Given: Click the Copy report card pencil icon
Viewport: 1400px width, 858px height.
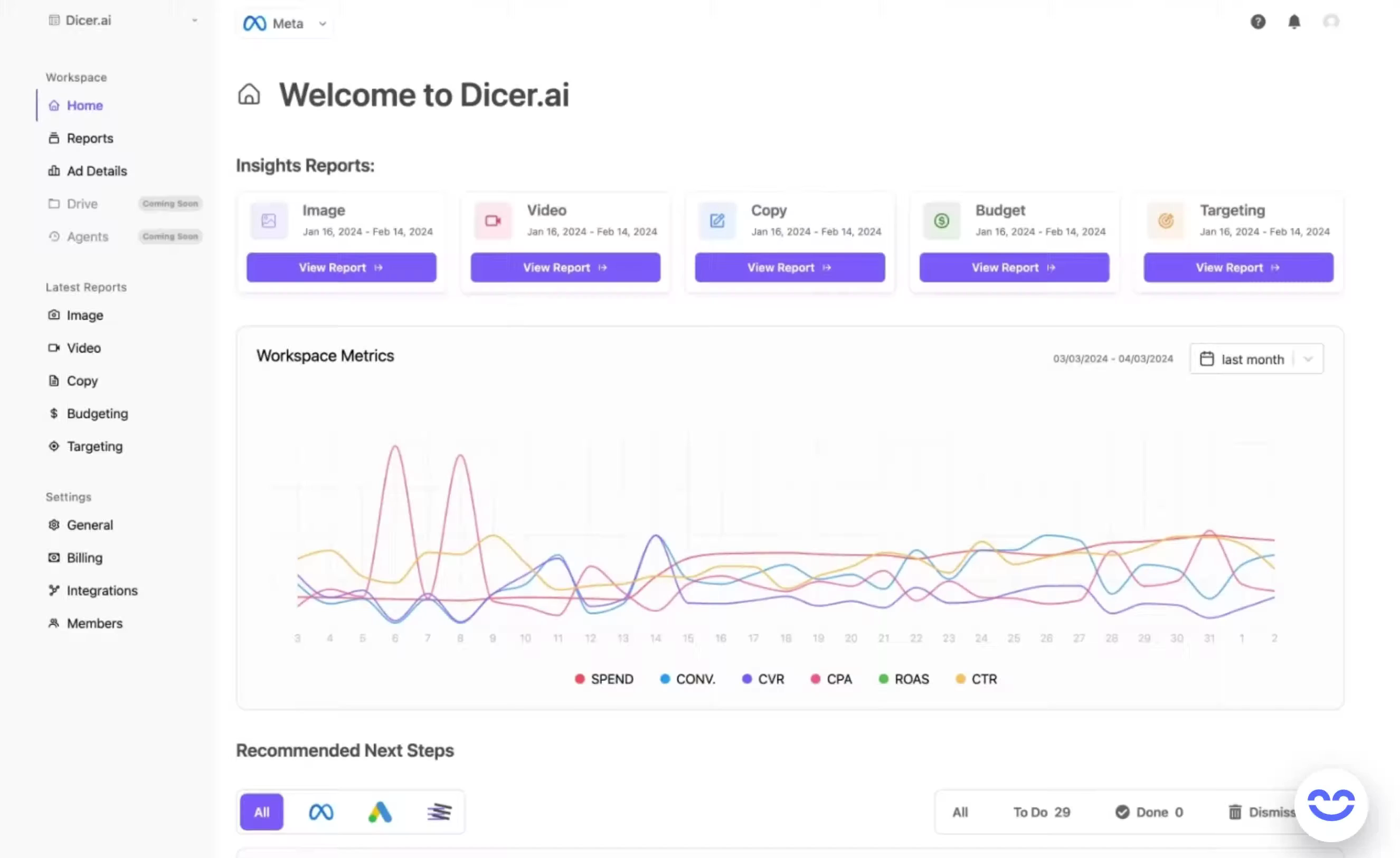Looking at the screenshot, I should click(717, 221).
